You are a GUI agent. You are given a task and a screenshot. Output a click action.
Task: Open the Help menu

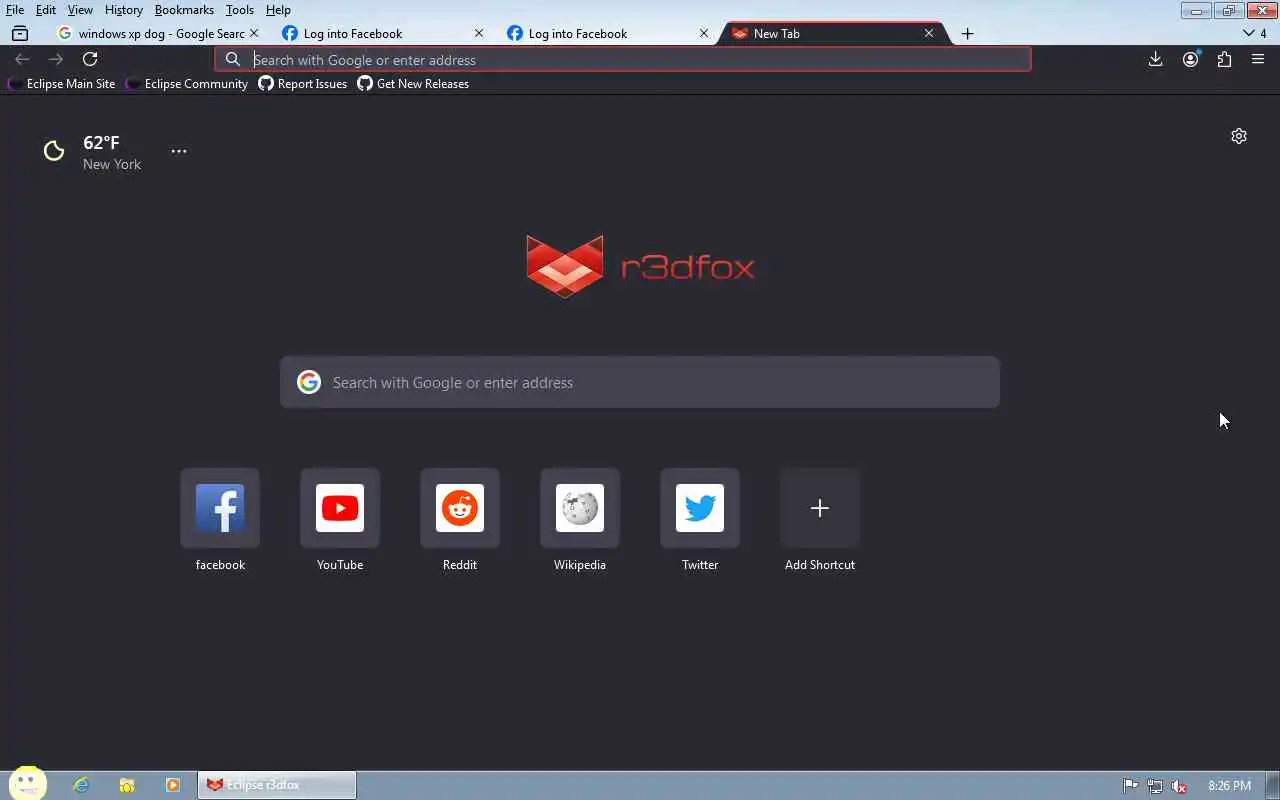278,10
